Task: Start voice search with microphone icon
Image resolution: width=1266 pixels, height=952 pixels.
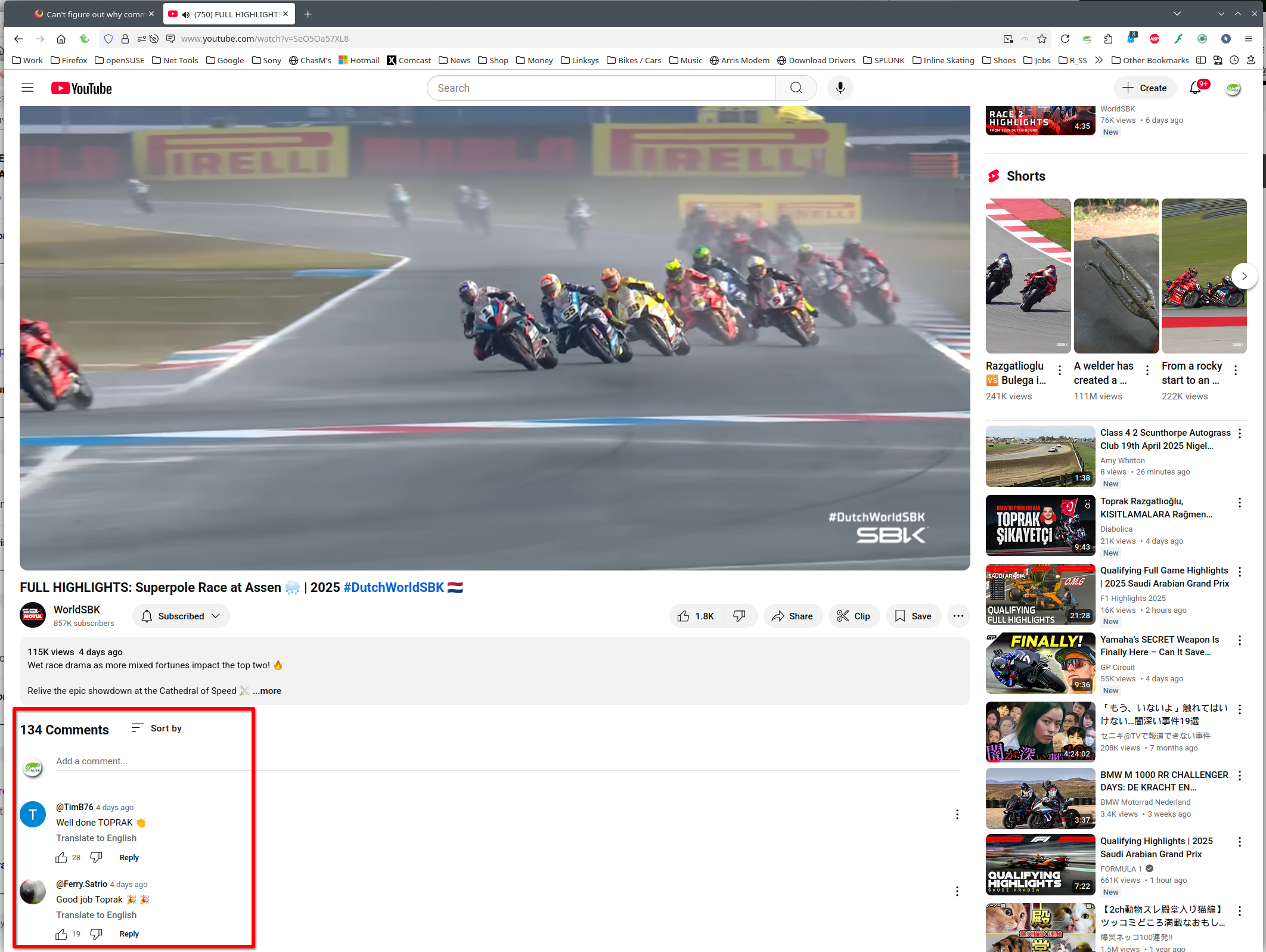Action: tap(840, 88)
